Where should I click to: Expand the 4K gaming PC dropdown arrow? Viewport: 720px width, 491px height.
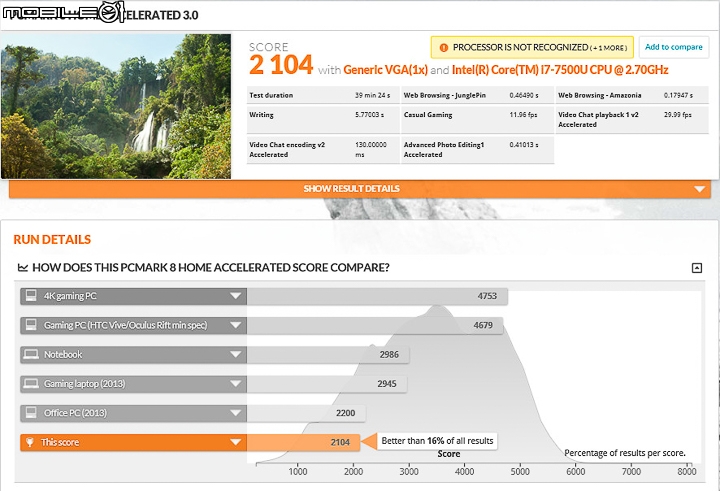tap(236, 296)
